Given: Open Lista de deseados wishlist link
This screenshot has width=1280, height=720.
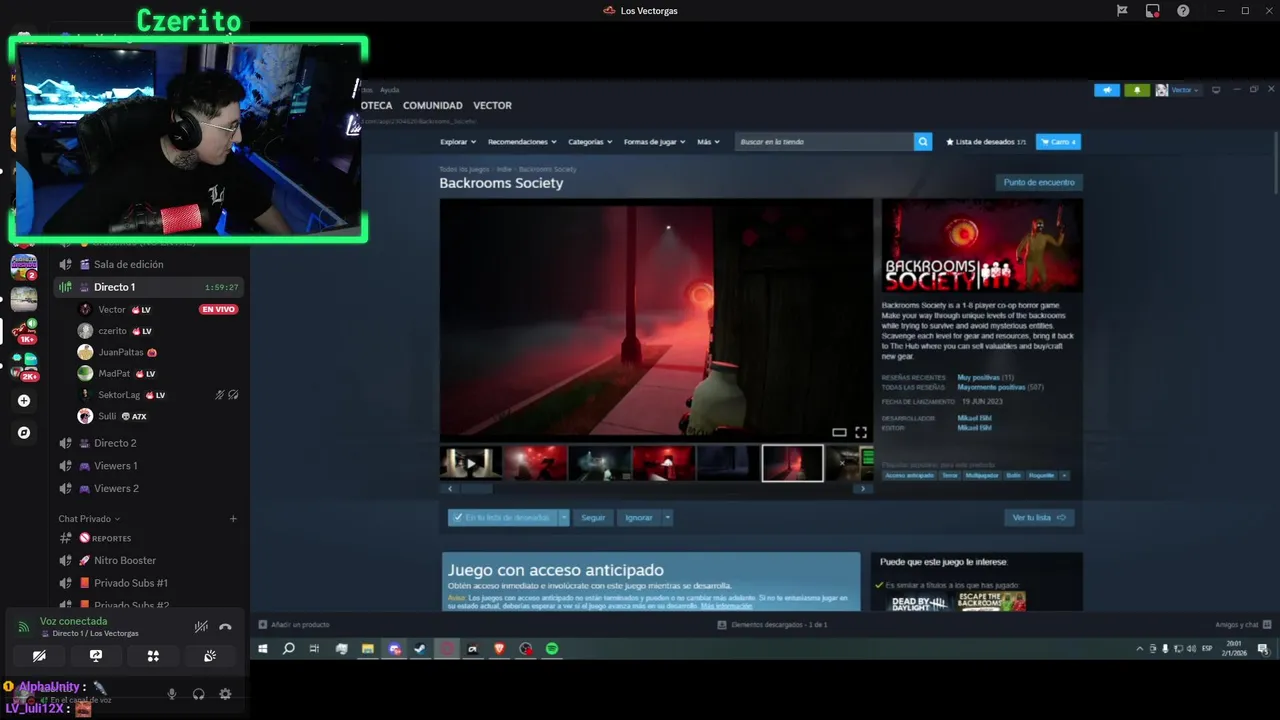Looking at the screenshot, I should 986,142.
